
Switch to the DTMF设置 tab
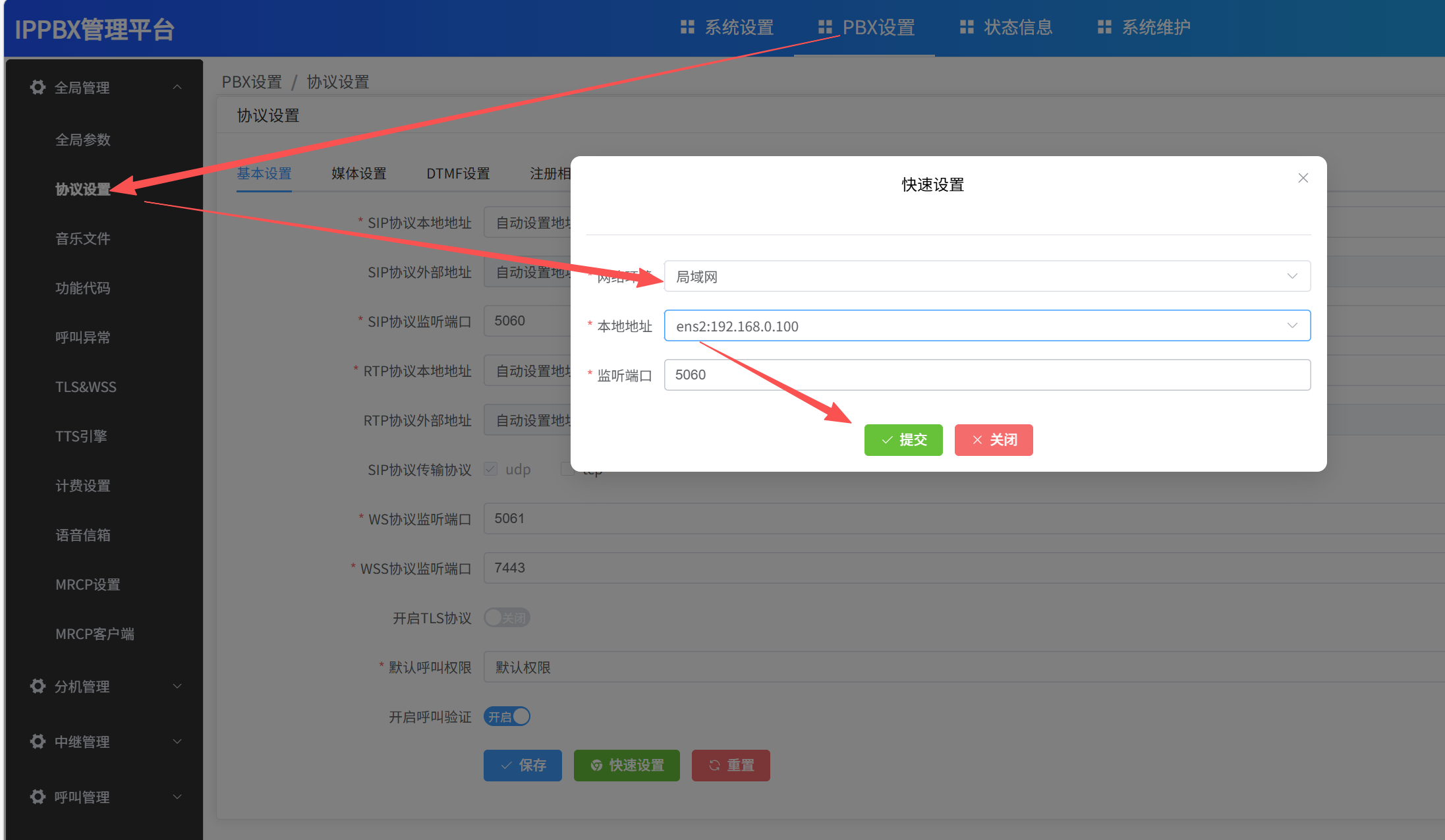457,173
